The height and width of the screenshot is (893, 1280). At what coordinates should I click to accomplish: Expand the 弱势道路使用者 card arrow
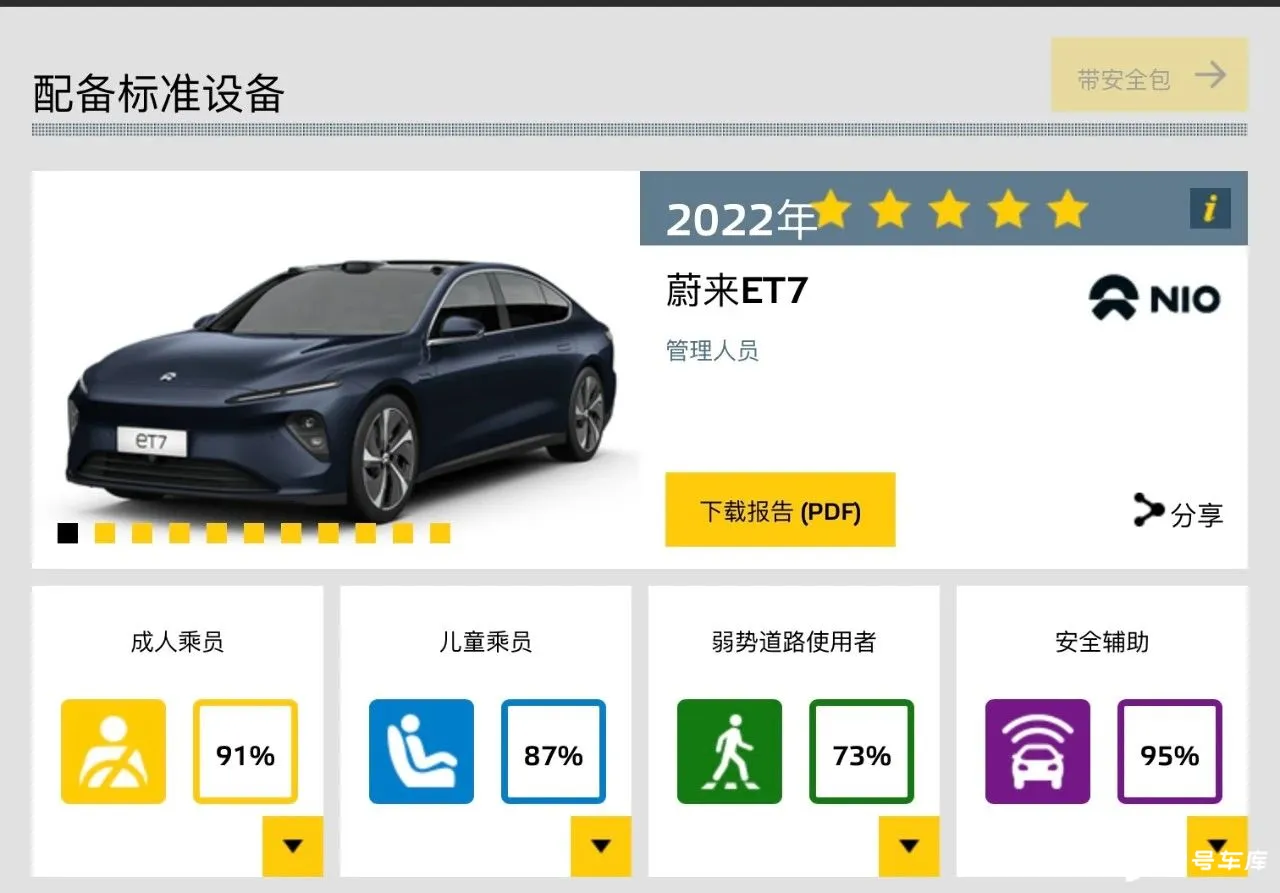coord(908,846)
